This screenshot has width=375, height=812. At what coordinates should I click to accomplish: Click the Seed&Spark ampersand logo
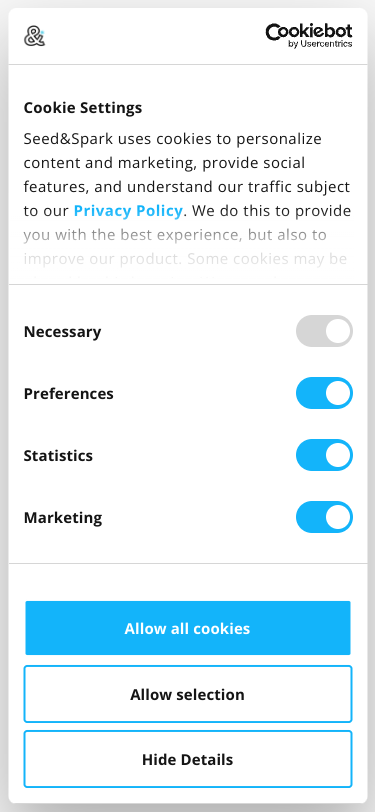[35, 36]
